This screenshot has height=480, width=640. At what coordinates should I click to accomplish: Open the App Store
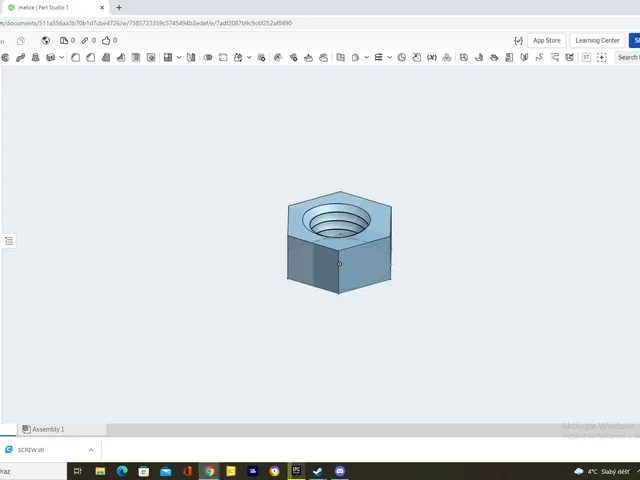pos(547,40)
